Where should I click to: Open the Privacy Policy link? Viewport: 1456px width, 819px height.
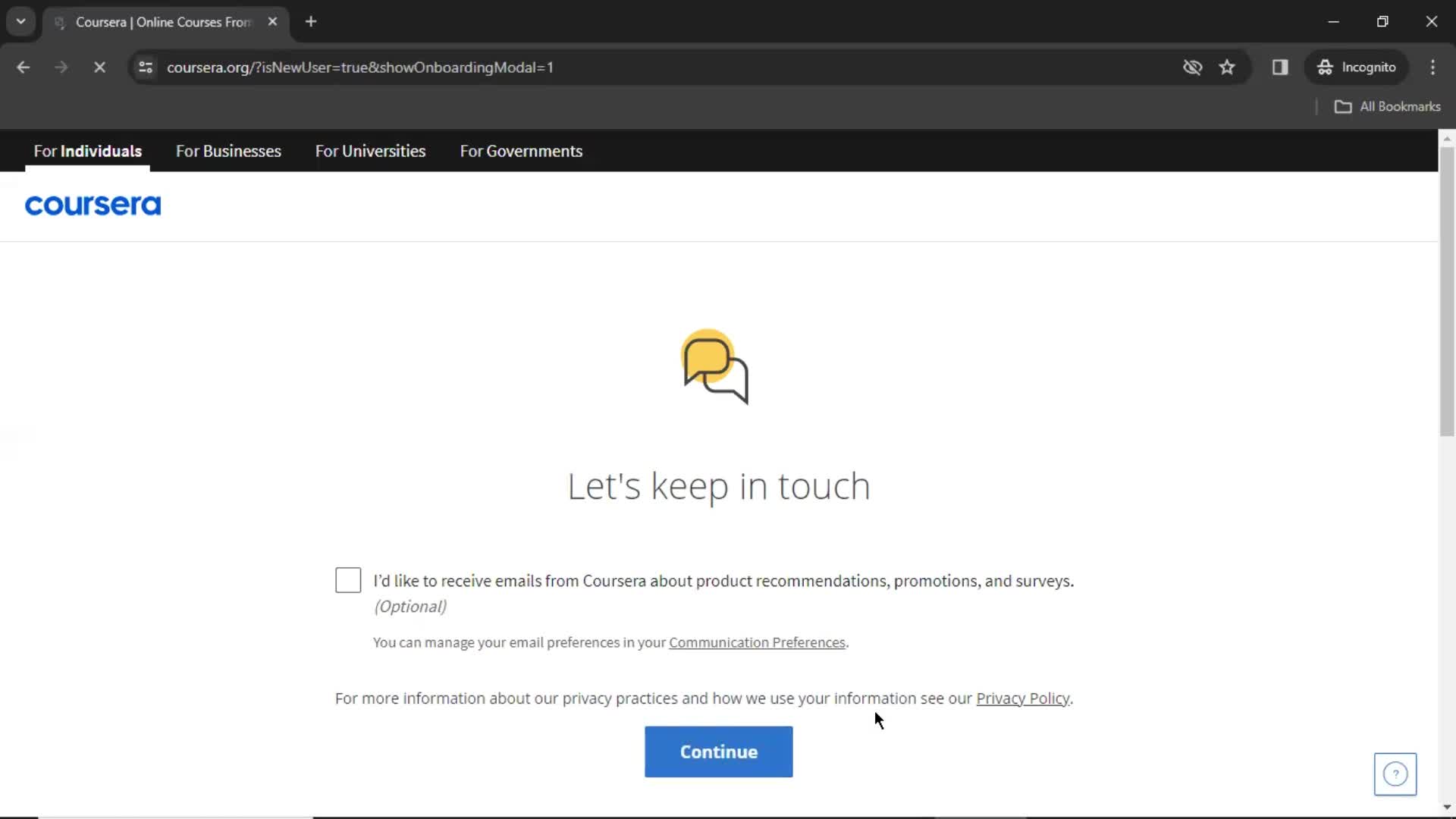pos(1023,698)
